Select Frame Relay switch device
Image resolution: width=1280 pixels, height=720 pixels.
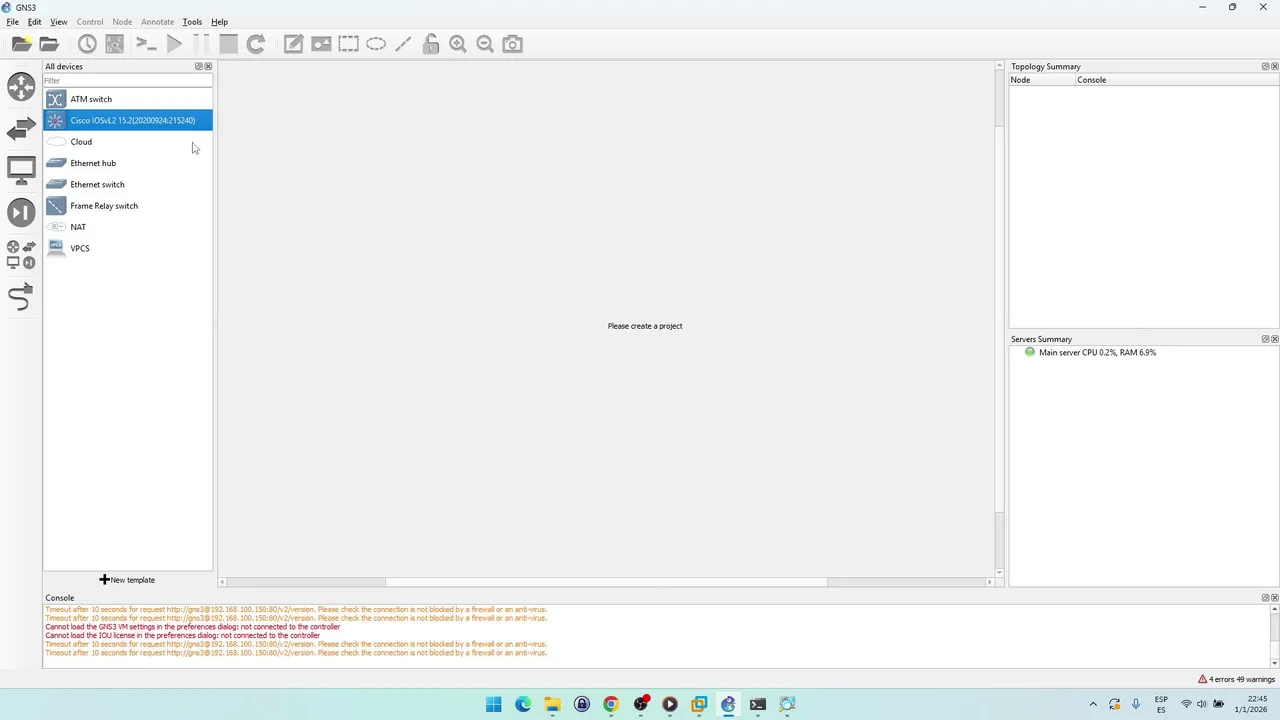coord(128,206)
